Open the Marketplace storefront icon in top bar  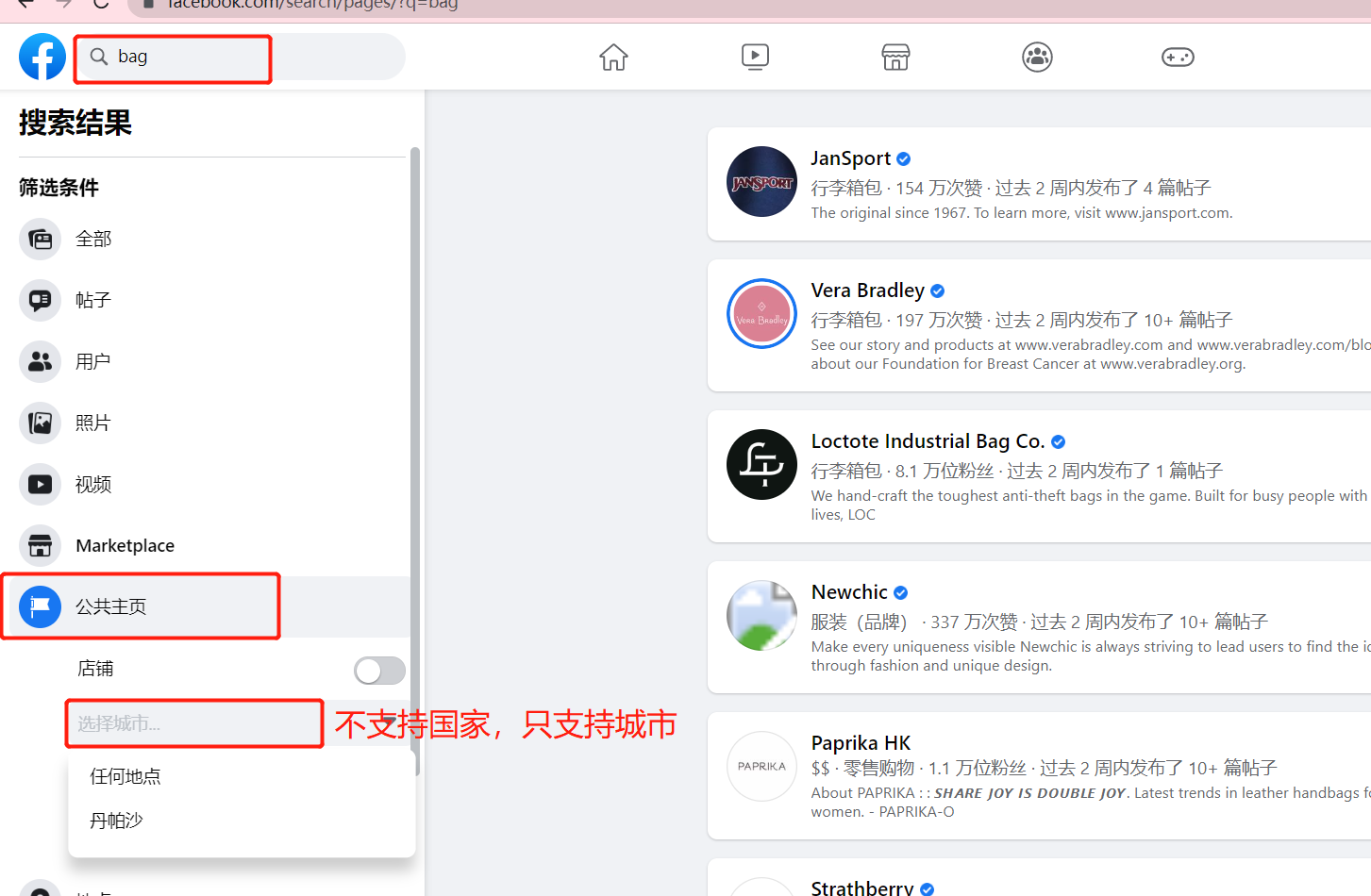tap(895, 57)
